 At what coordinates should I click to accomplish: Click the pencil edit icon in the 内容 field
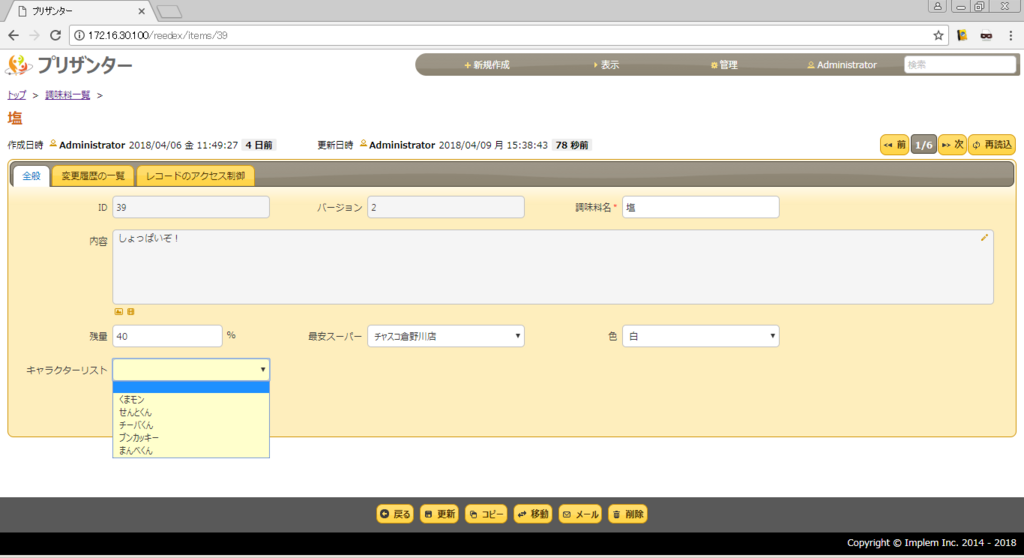click(x=984, y=238)
